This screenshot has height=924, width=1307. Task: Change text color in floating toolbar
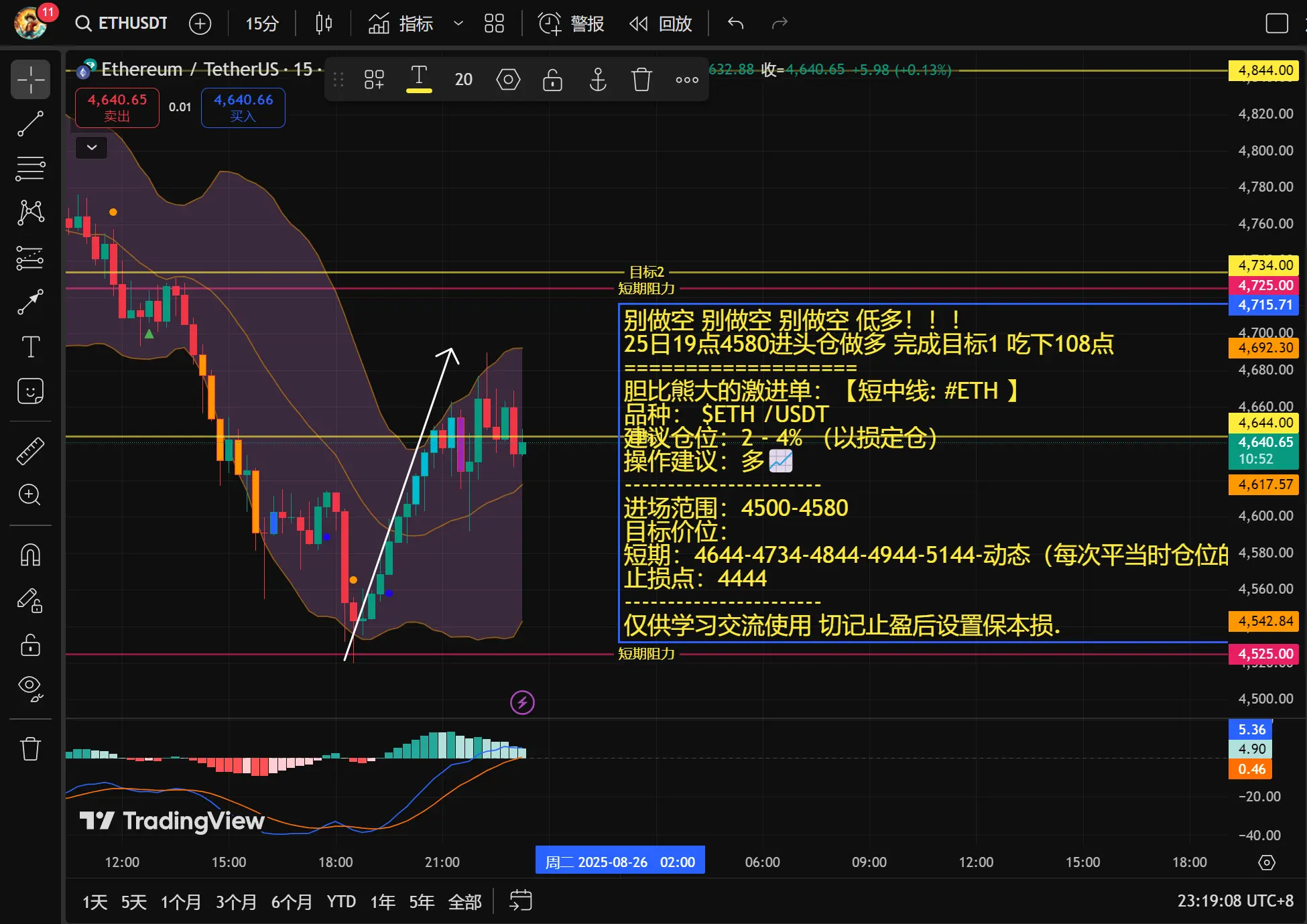[x=419, y=79]
